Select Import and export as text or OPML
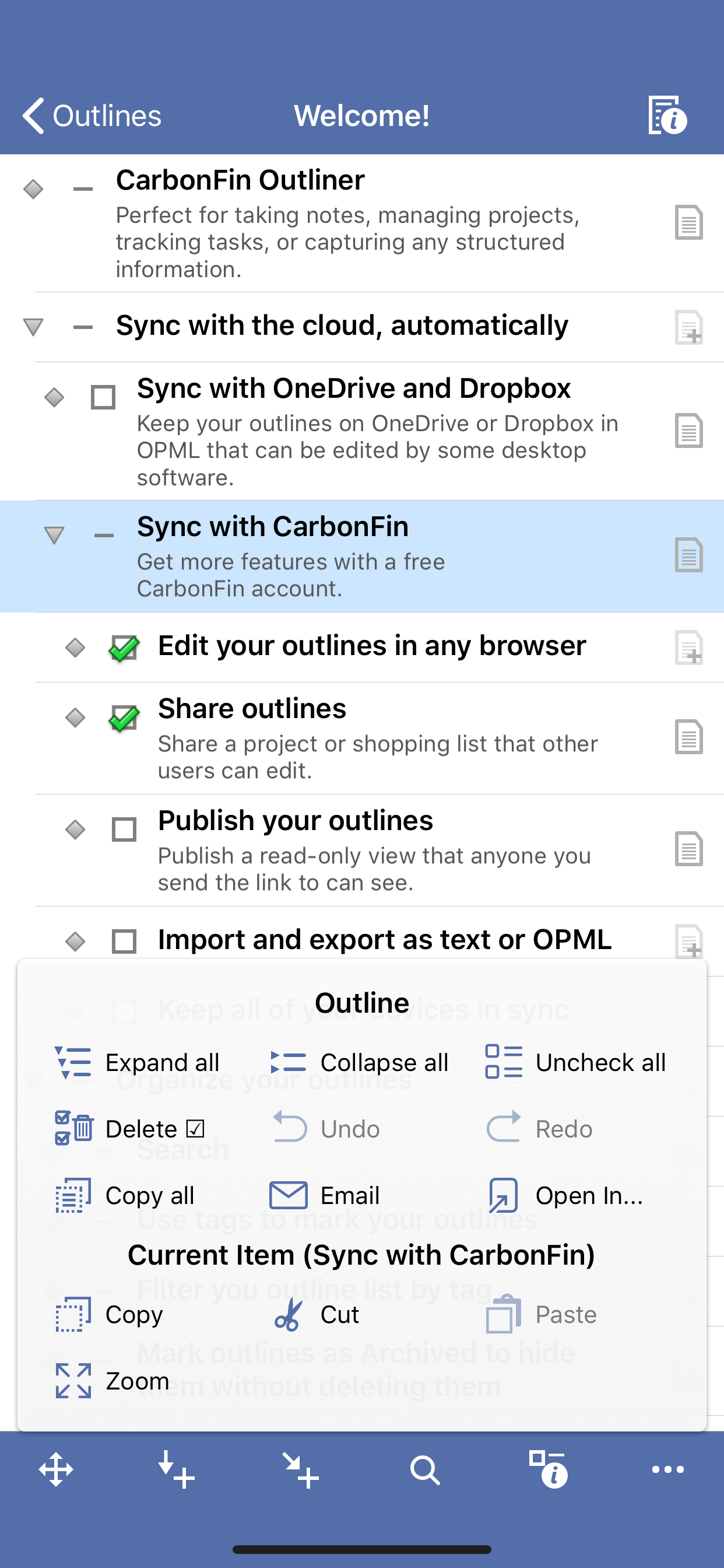This screenshot has height=1568, width=724. pos(385,939)
